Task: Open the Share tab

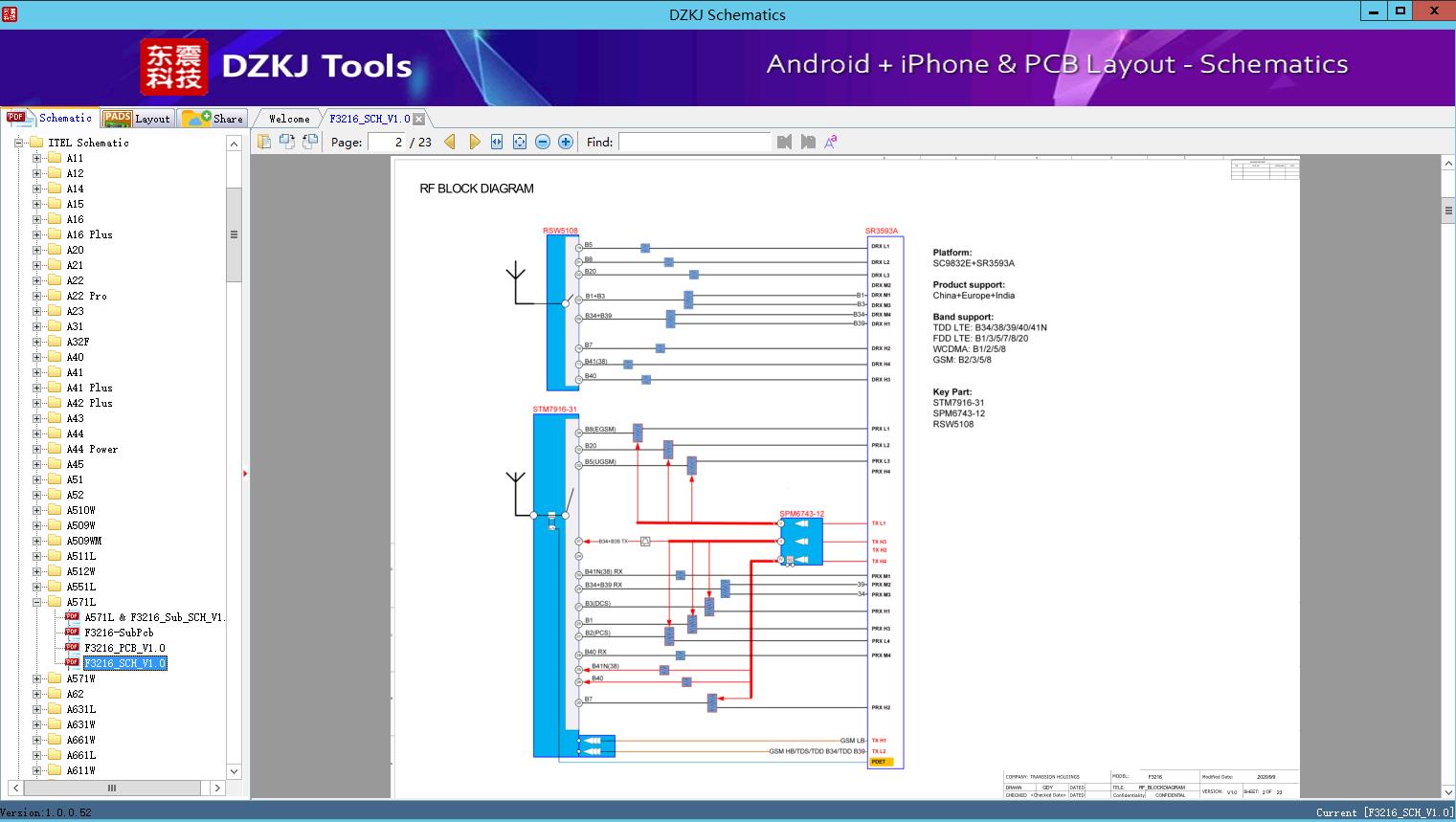Action: pos(213,119)
